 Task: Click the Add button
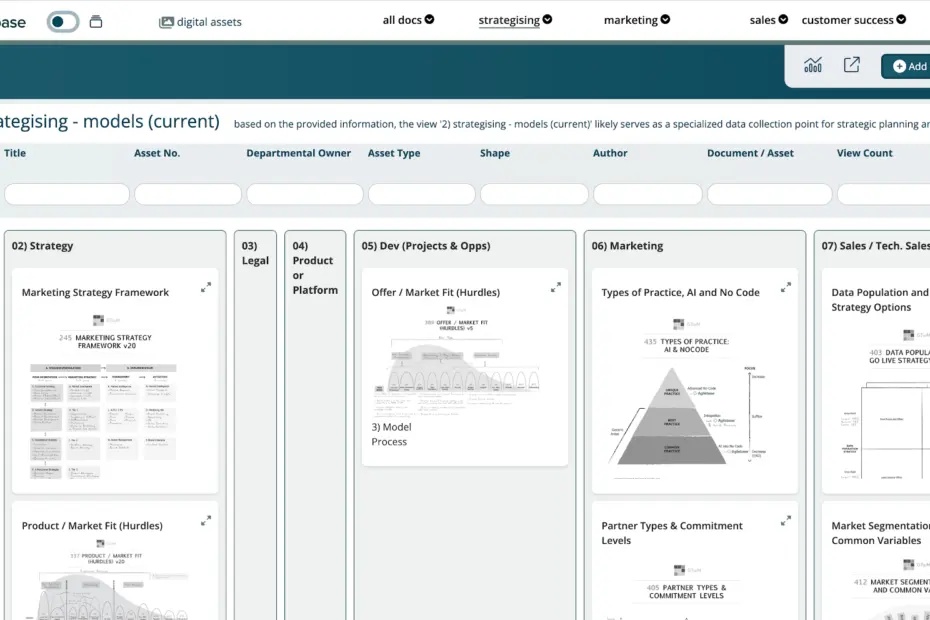[908, 66]
